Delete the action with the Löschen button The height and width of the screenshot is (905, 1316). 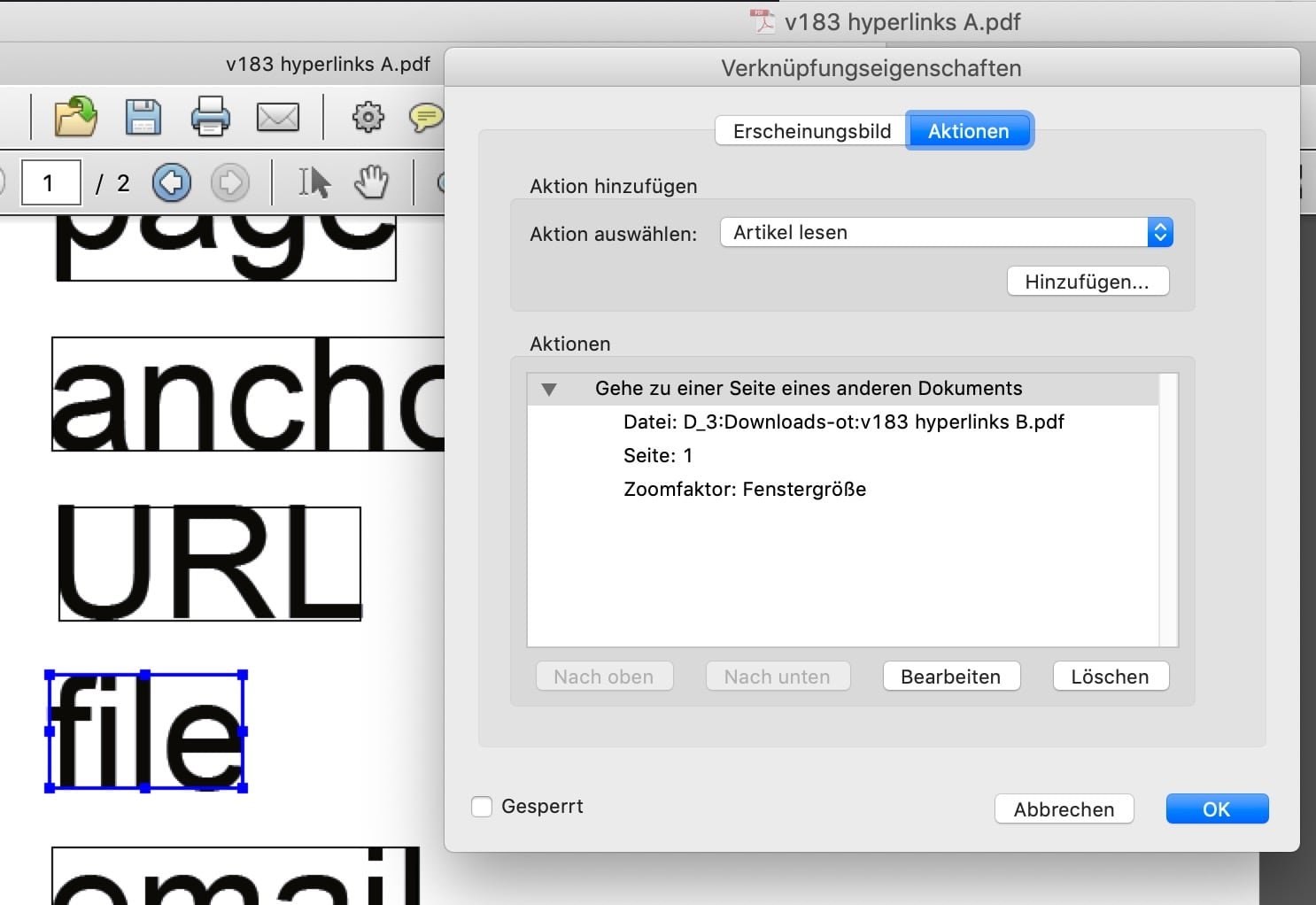(1110, 676)
